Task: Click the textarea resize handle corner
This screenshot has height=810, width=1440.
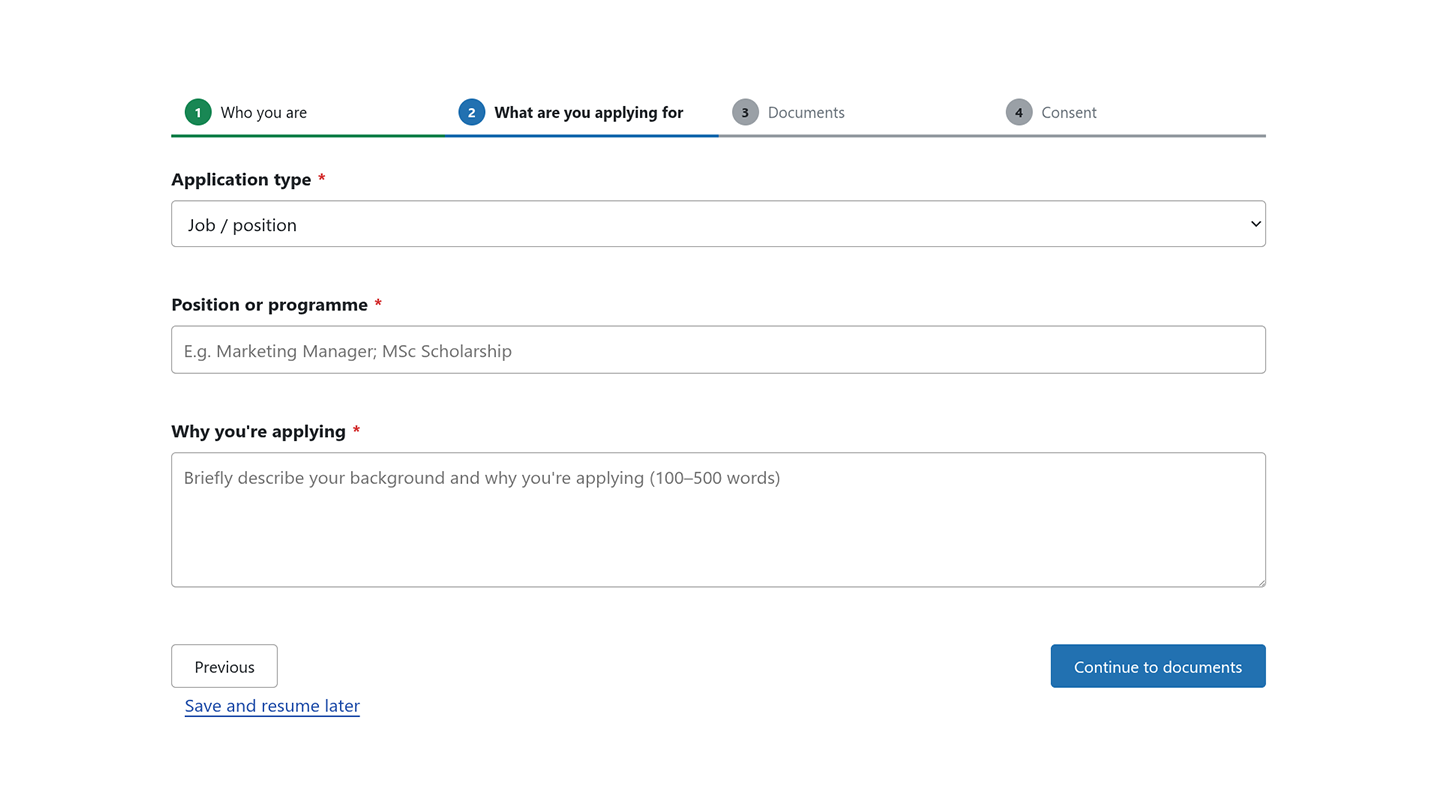Action: click(x=1260, y=582)
